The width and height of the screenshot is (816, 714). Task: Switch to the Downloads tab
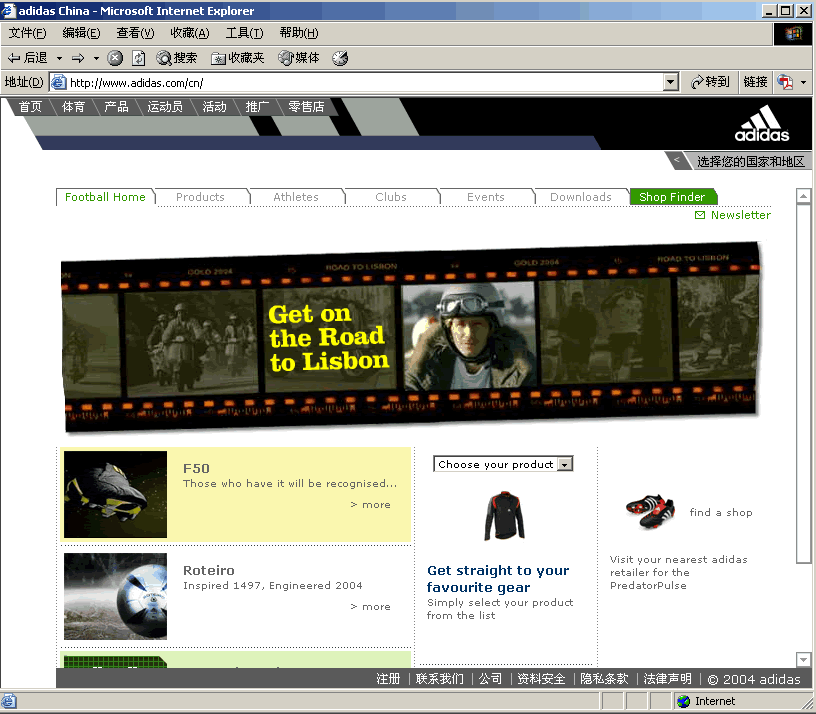pos(581,197)
